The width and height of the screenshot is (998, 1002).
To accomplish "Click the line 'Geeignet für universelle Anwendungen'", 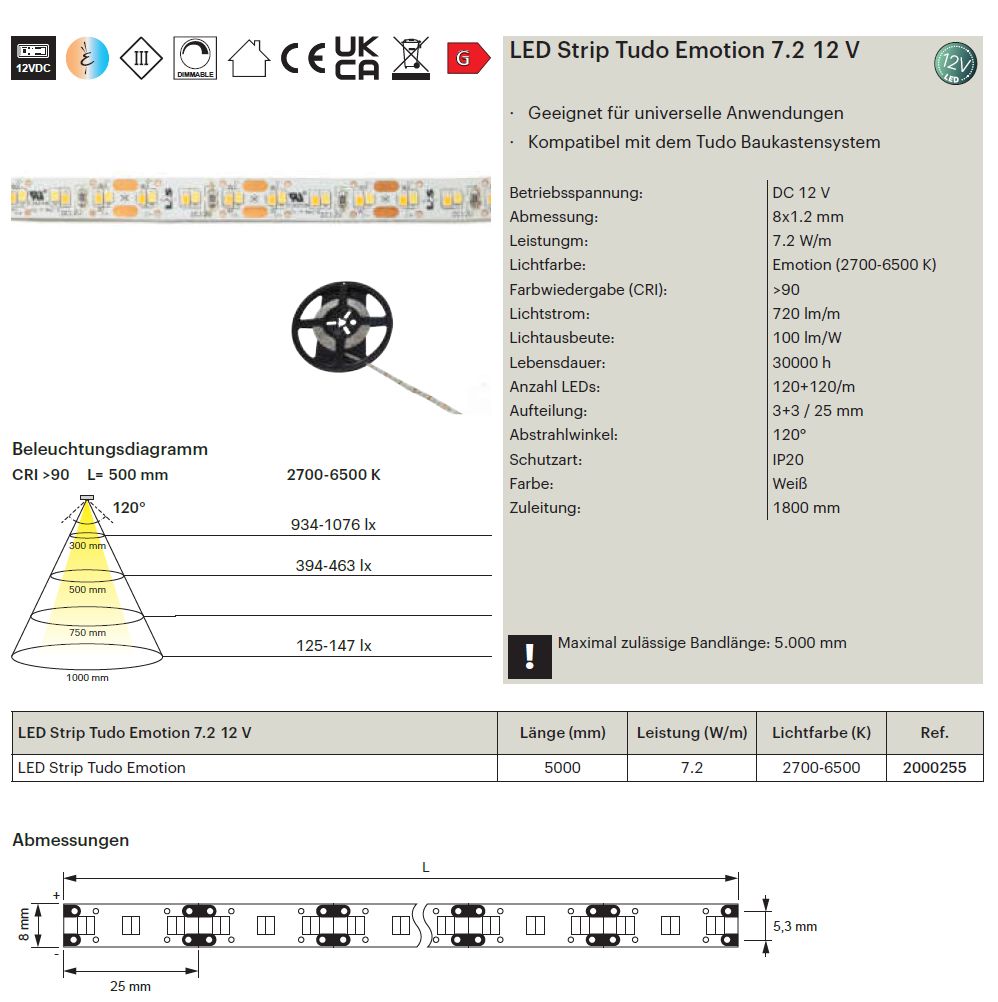I will 686,113.
